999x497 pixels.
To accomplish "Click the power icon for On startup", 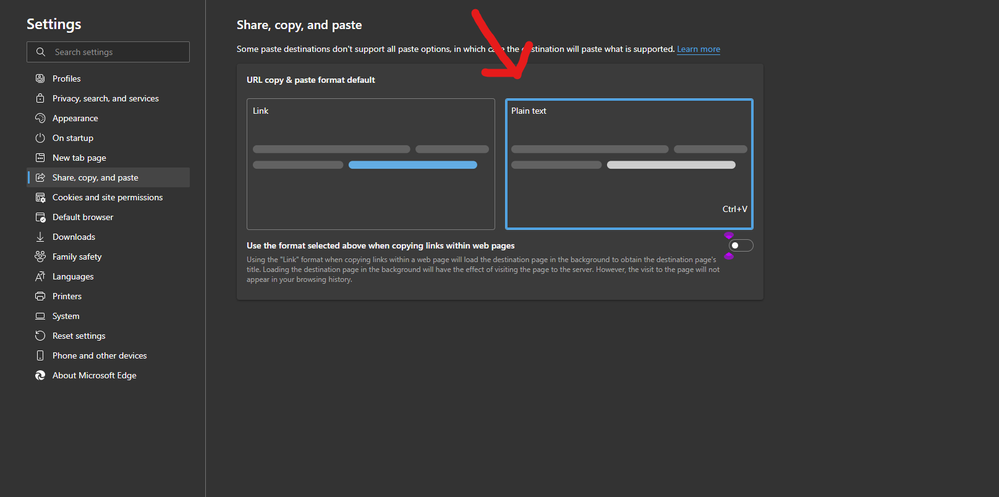I will tap(40, 138).
